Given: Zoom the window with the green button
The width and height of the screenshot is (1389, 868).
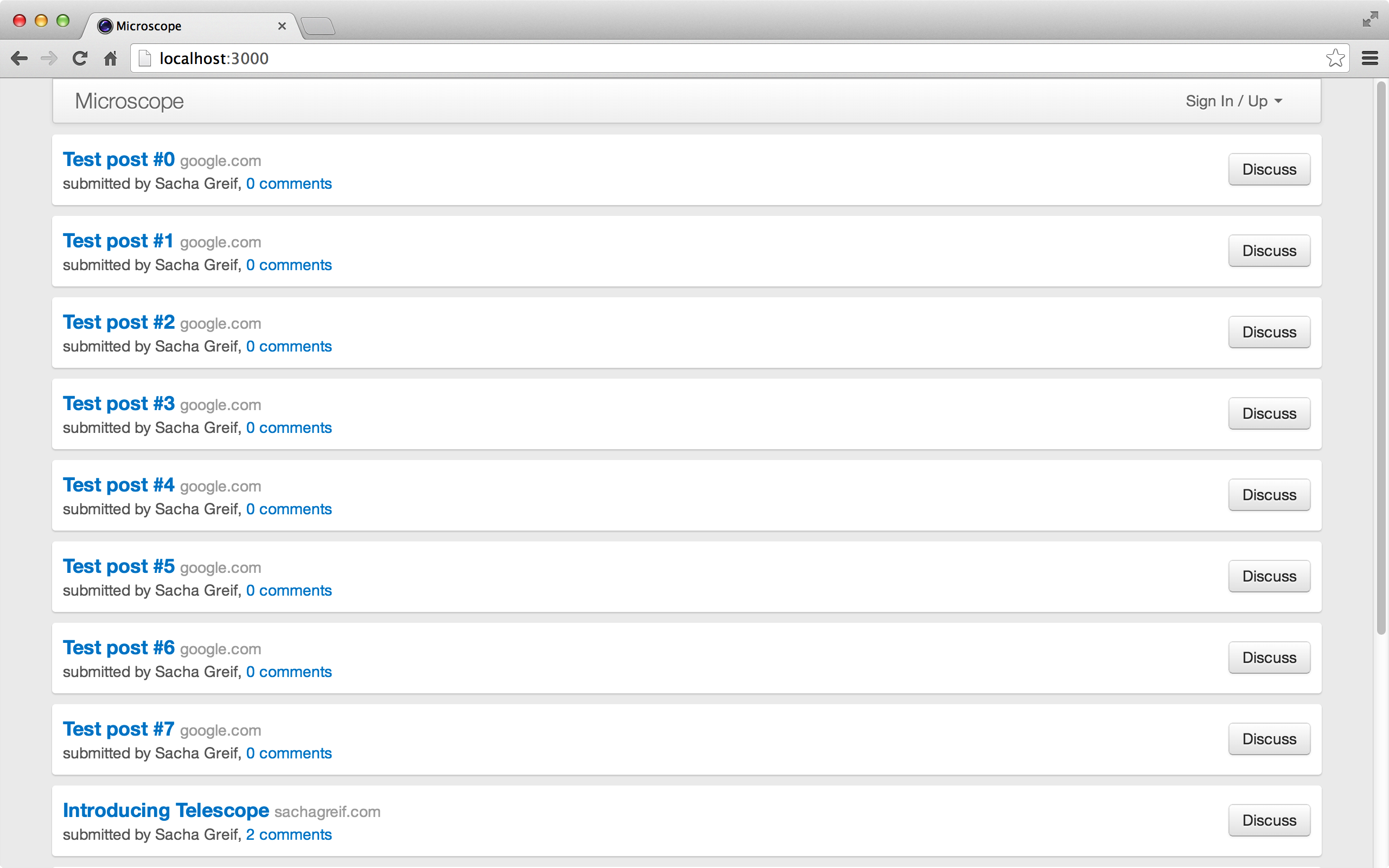Looking at the screenshot, I should [x=62, y=21].
